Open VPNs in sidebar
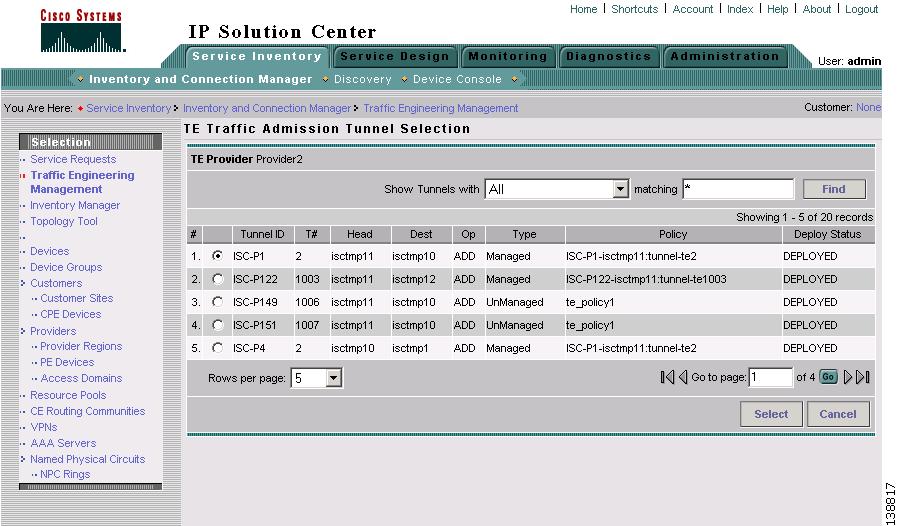This screenshot has height=526, width=897. click(43, 427)
